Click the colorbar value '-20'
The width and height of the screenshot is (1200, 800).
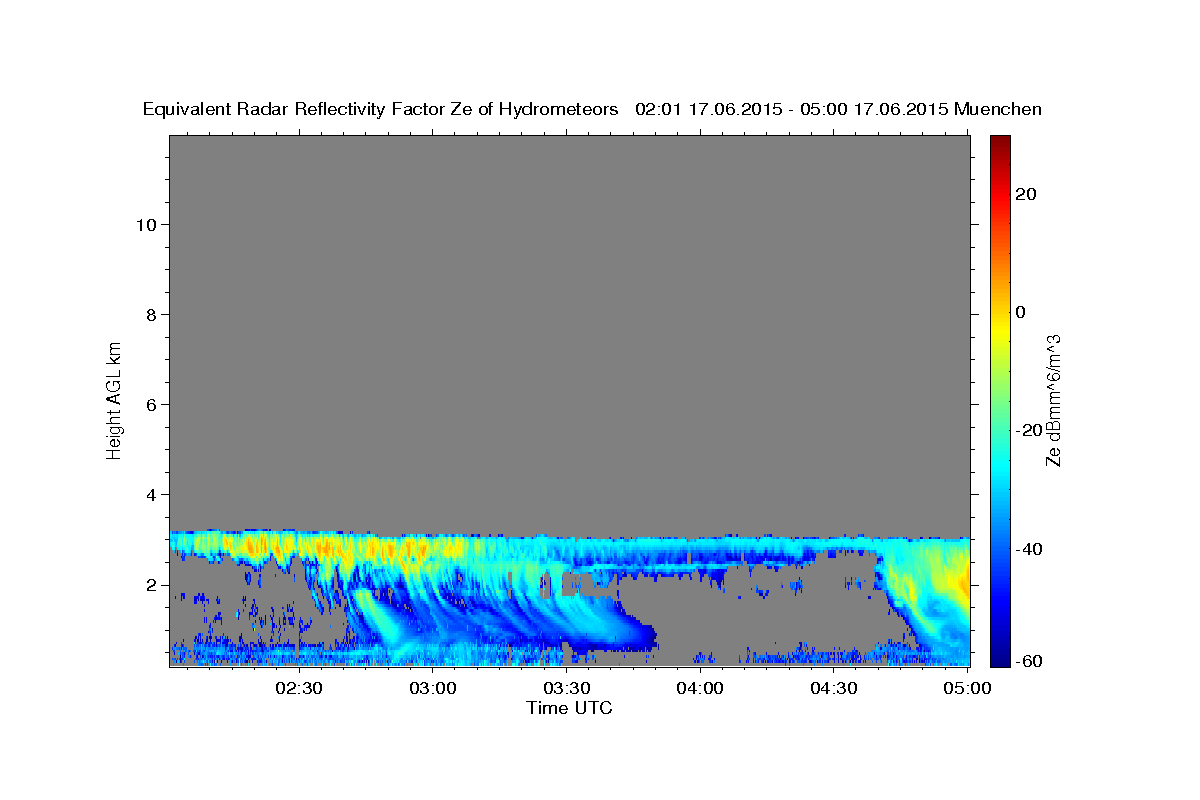[1028, 430]
